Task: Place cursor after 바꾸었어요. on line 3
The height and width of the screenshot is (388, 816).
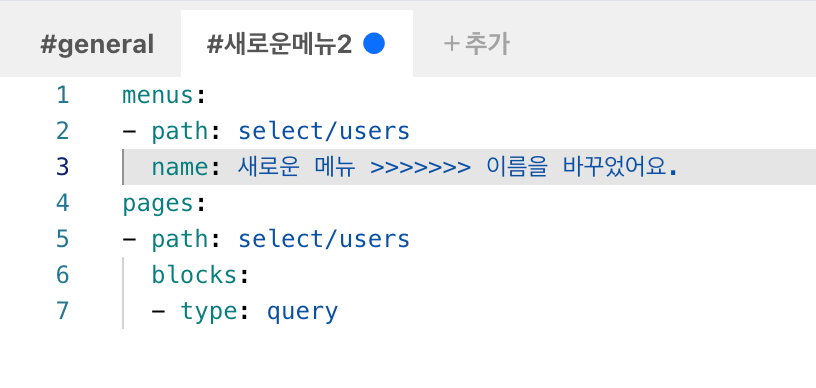Action: 678,167
